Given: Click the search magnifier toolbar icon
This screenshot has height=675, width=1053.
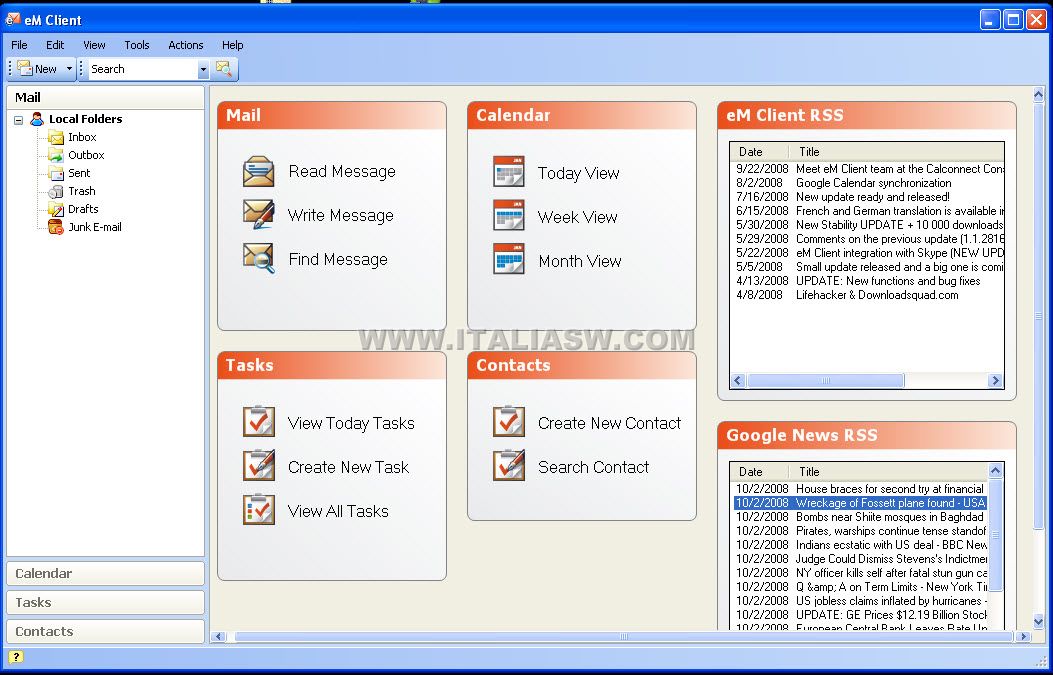Looking at the screenshot, I should click(x=224, y=69).
